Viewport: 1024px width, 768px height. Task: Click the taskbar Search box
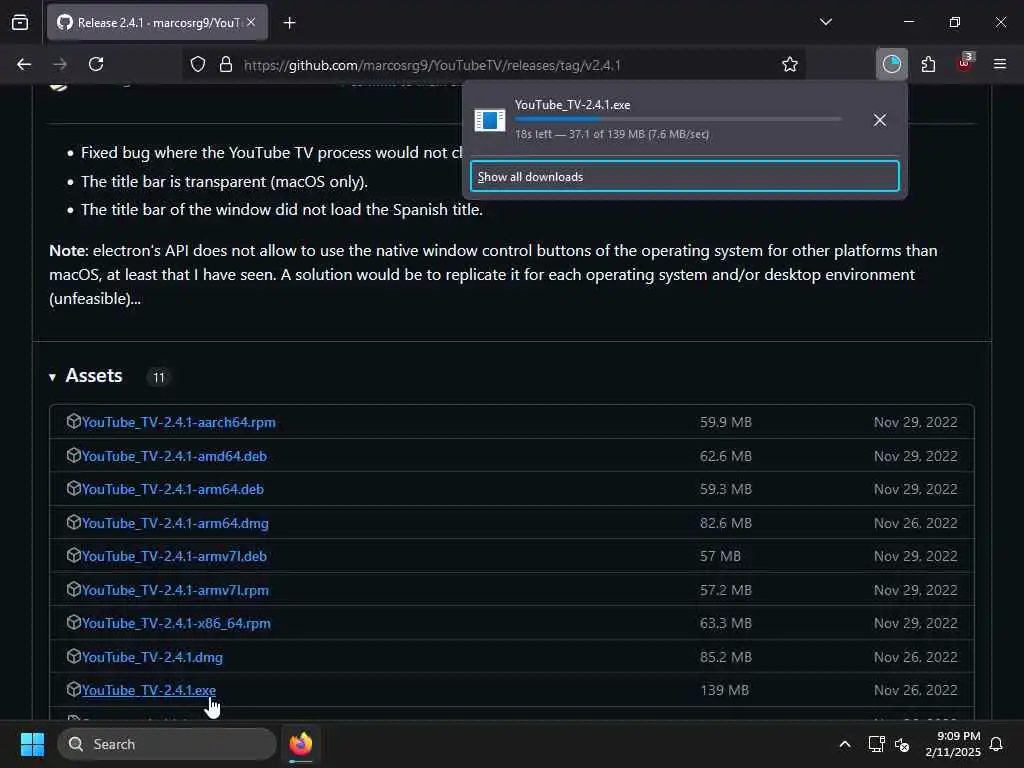pos(167,744)
